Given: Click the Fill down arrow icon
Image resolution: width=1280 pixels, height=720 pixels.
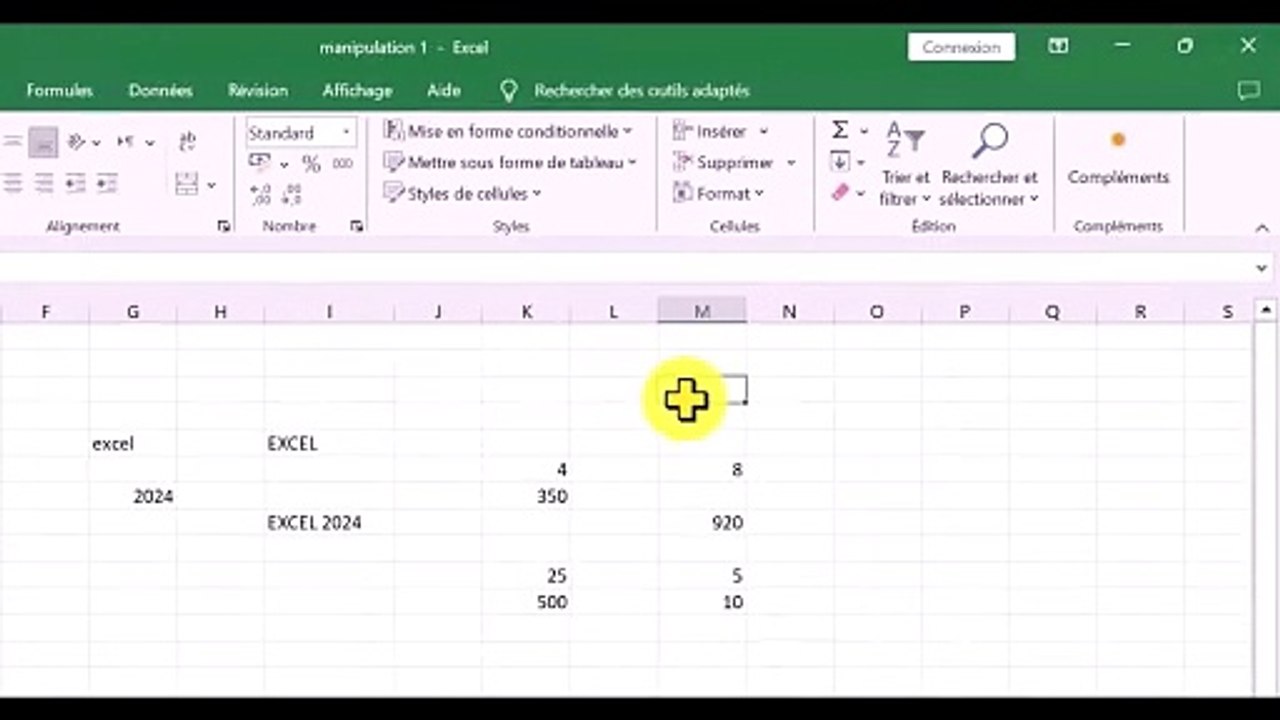Looking at the screenshot, I should pos(840,162).
